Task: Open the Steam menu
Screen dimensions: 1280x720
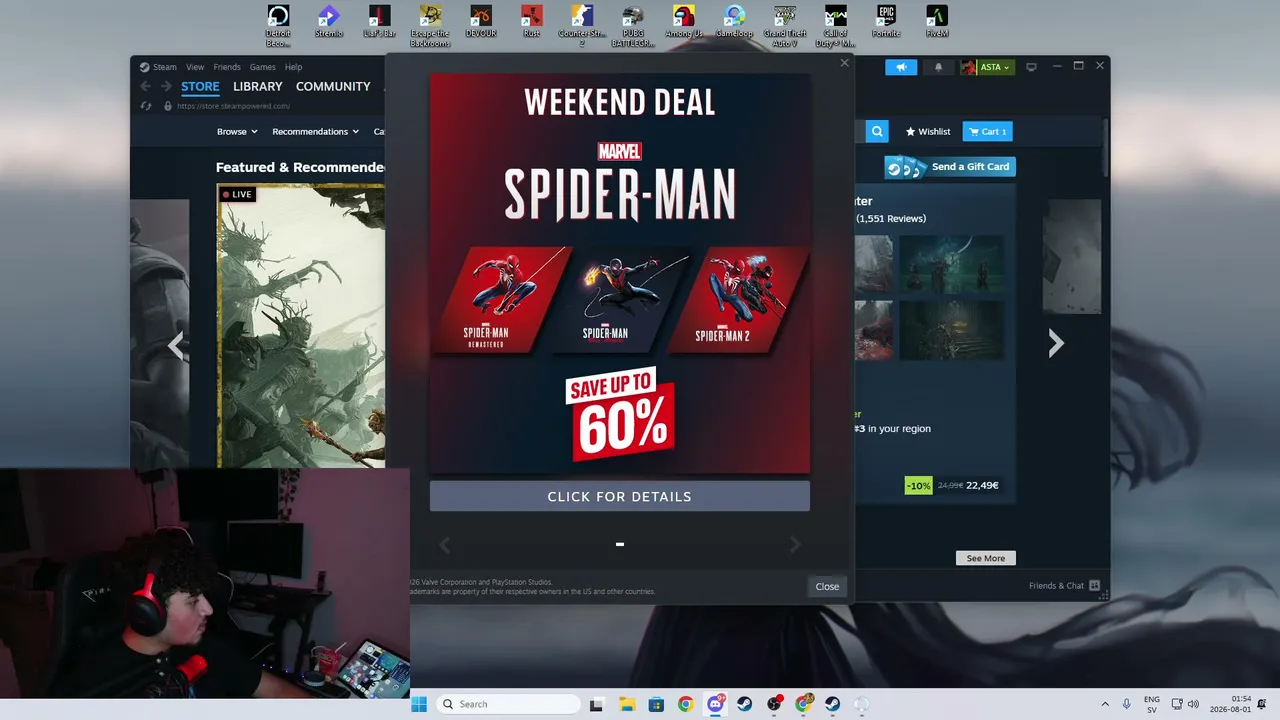Action: click(x=158, y=67)
